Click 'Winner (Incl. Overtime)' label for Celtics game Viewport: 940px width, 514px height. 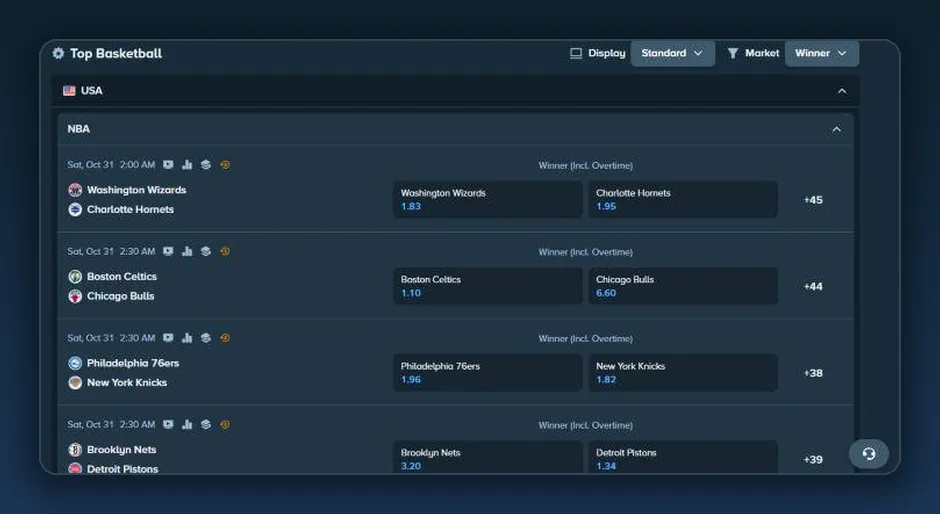[586, 252]
